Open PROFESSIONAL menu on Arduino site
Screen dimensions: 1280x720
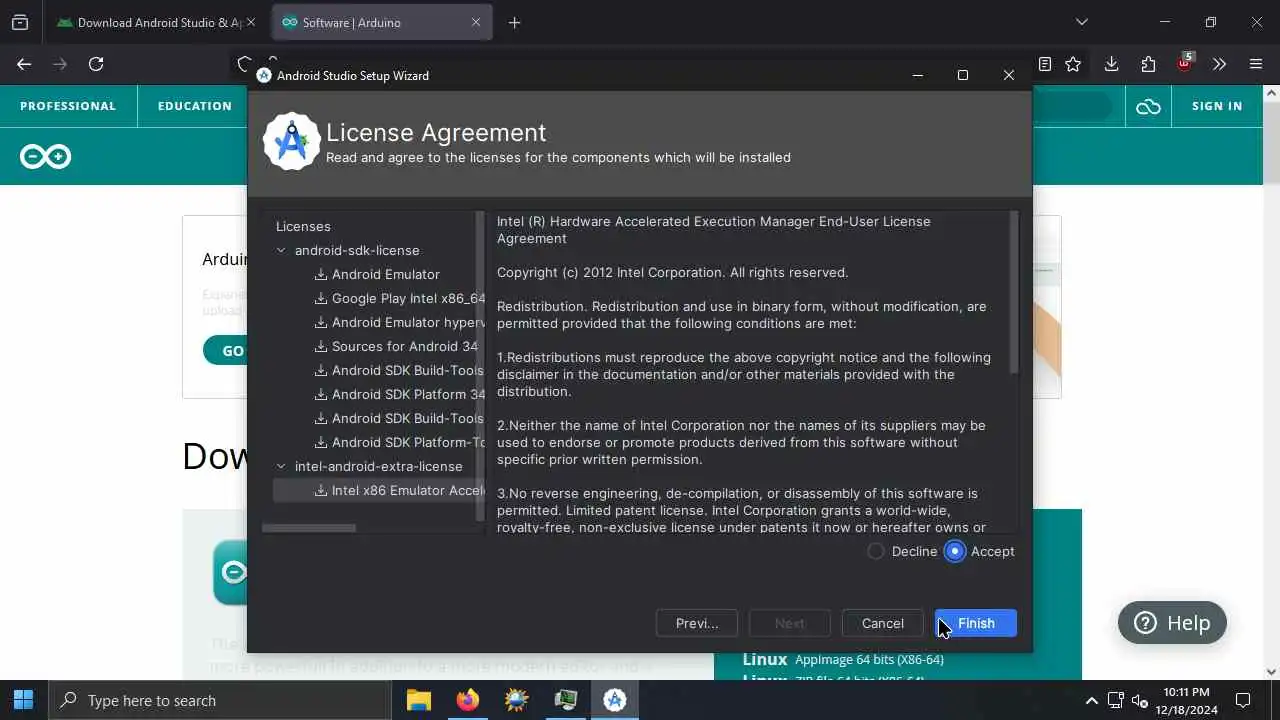tap(68, 106)
